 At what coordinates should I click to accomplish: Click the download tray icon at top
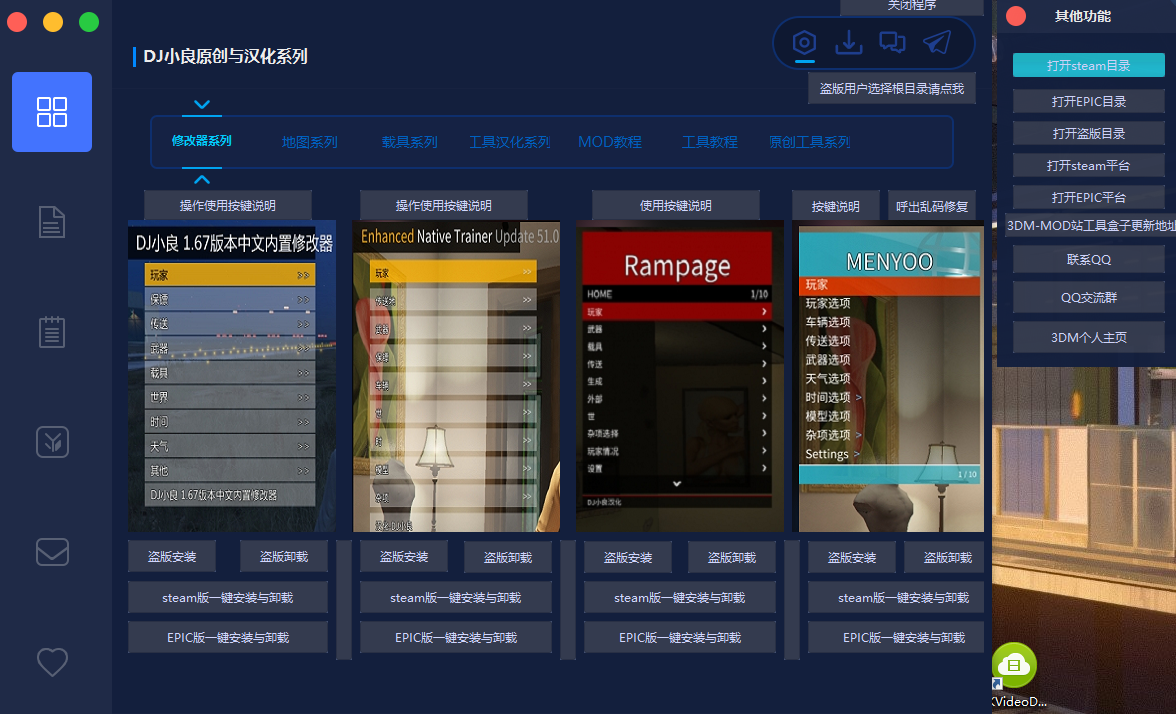click(849, 42)
